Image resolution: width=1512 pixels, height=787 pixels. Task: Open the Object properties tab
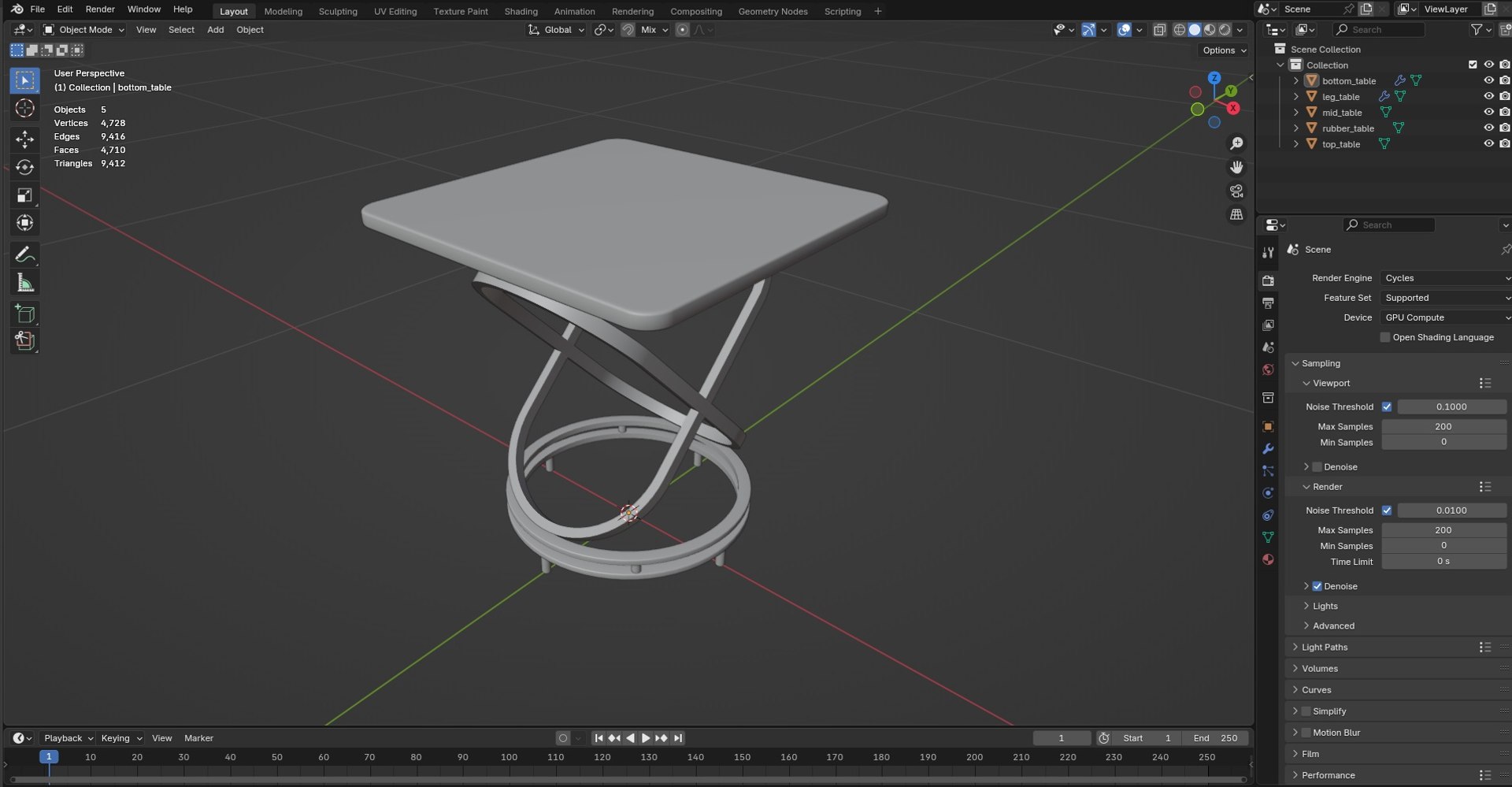(1268, 426)
